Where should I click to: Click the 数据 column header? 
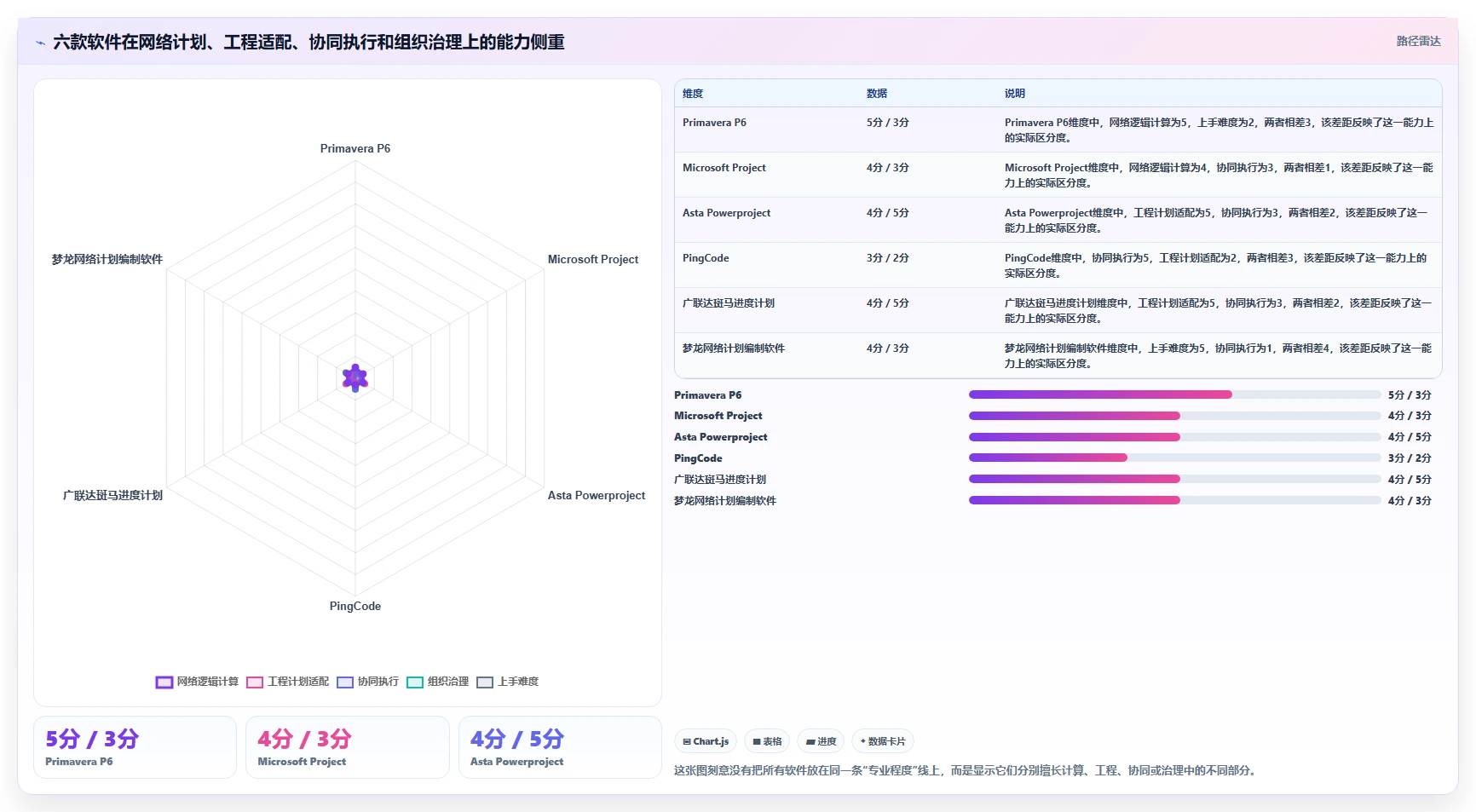[877, 94]
